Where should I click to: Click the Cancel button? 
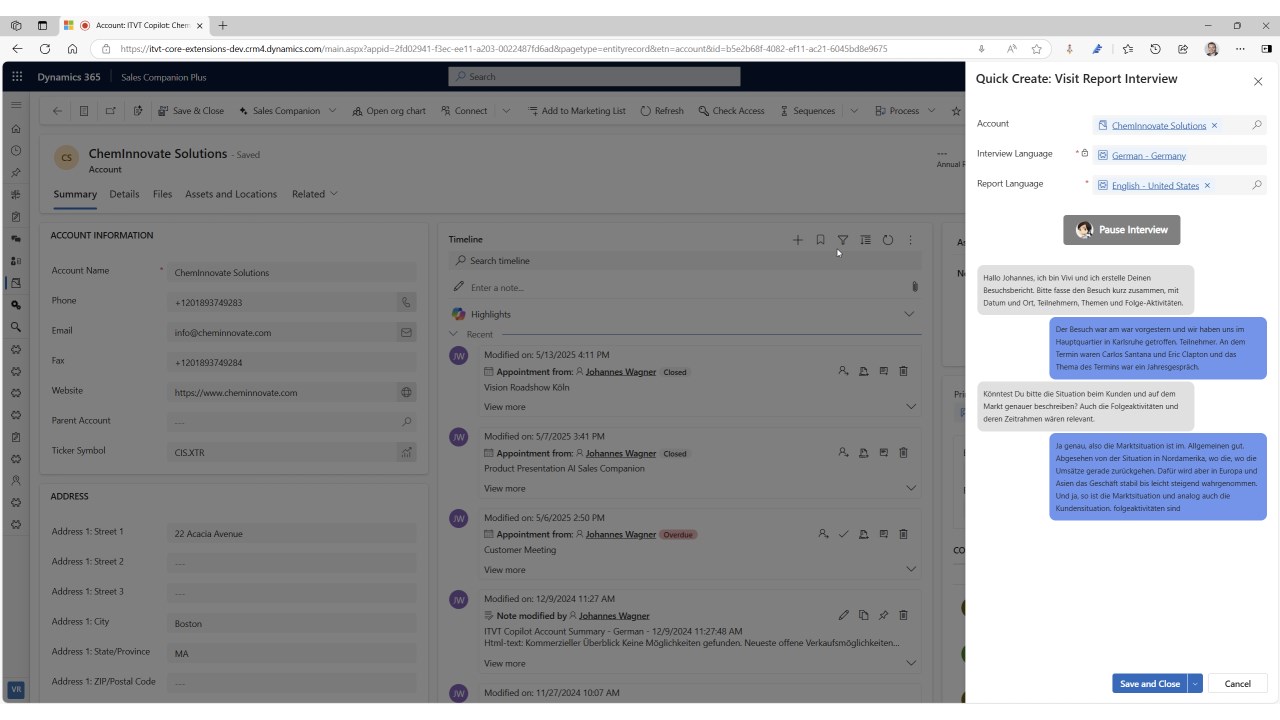coord(1237,684)
